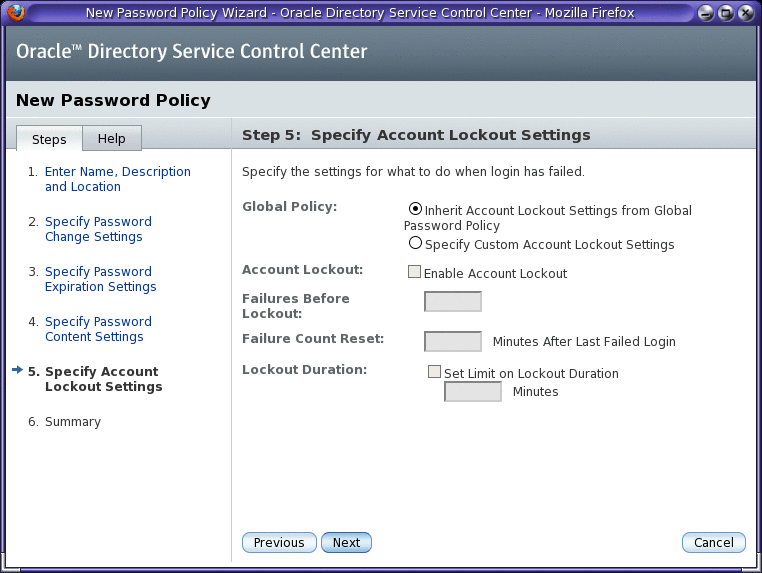Click the 6. Summary step text
Viewport: 762px width, 573px height.
tap(65, 421)
